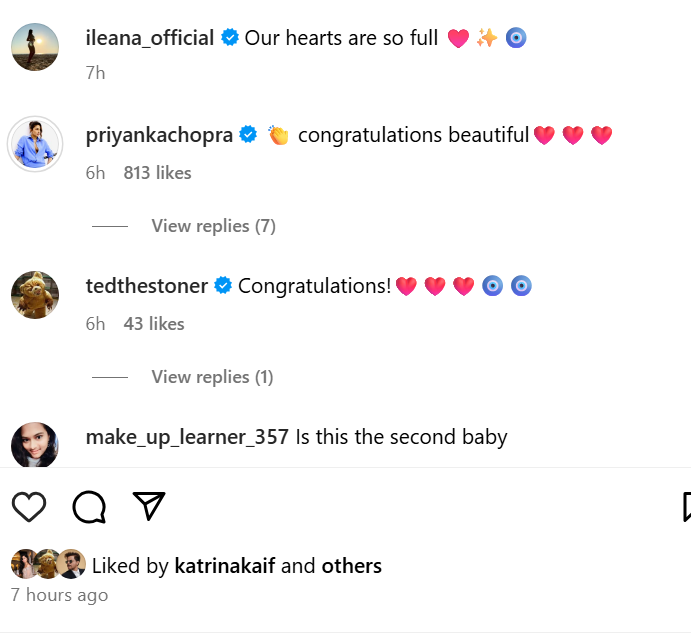Image resolution: width=691 pixels, height=637 pixels.
Task: Show the list of others who liked
Action: pos(351,566)
